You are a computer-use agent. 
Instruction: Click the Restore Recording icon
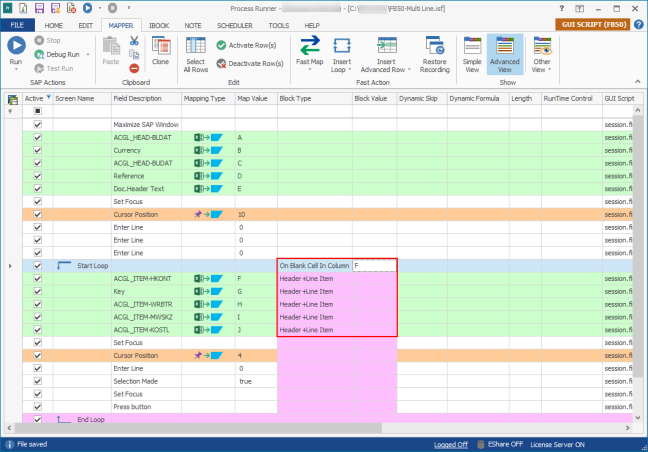point(435,45)
